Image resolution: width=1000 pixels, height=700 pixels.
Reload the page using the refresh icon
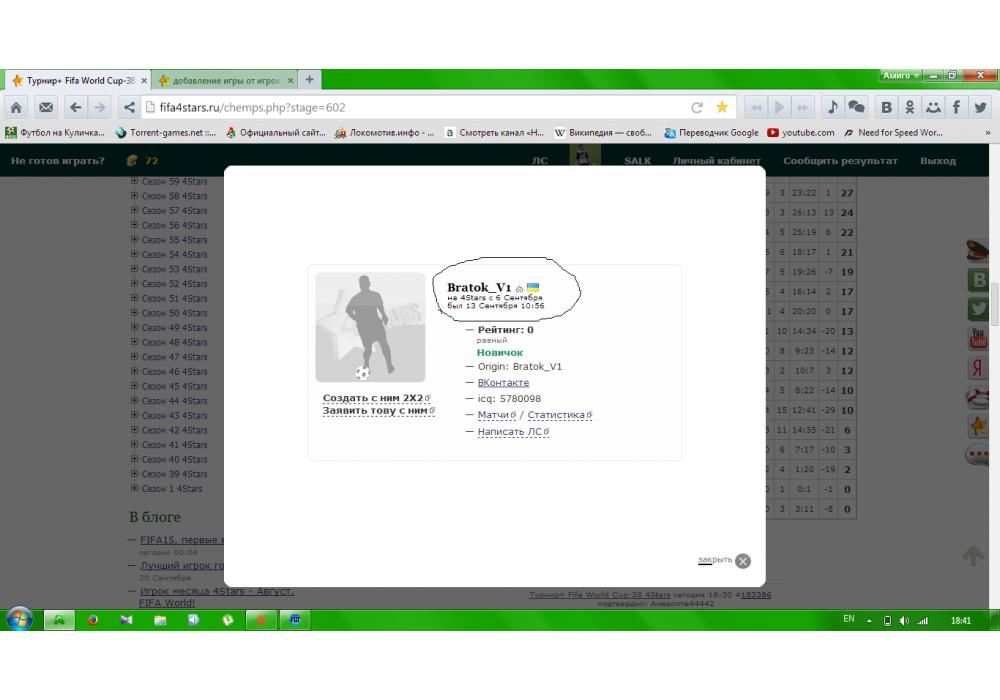697,107
